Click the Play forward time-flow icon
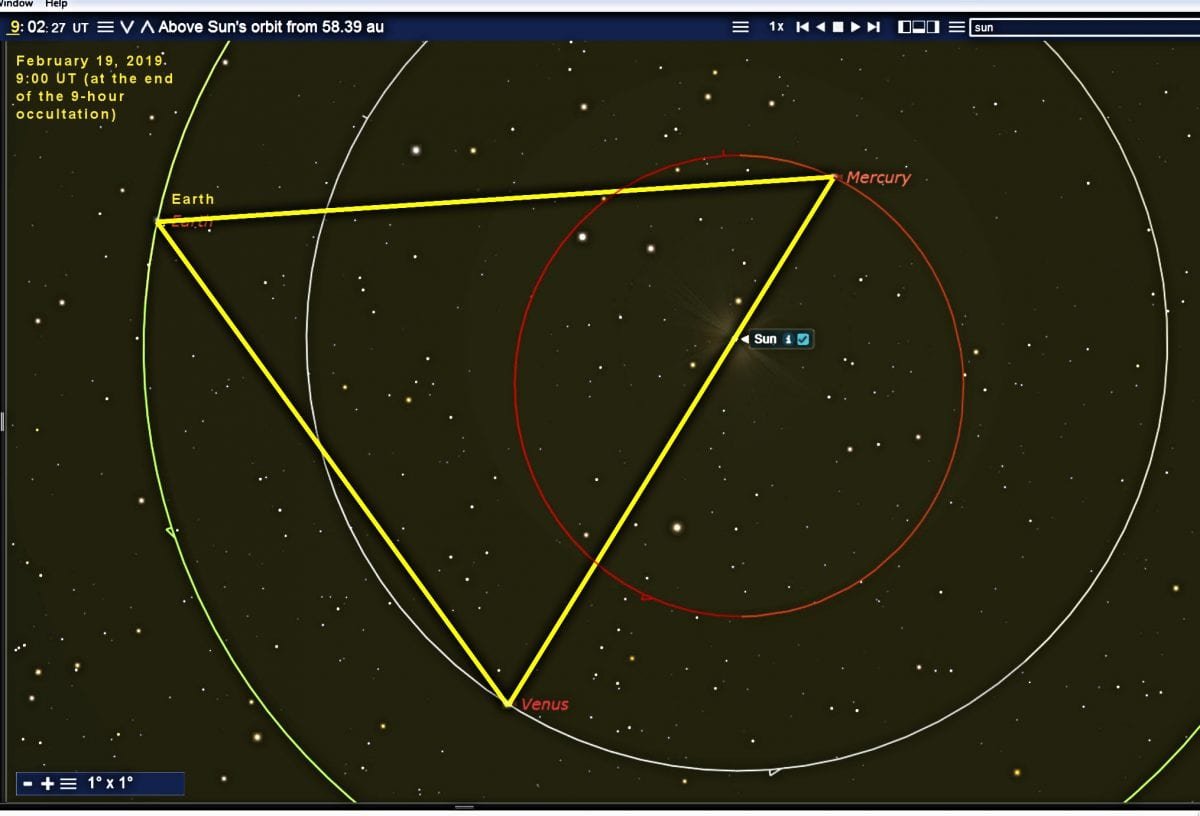Image resolution: width=1200 pixels, height=816 pixels. pyautogui.click(x=856, y=27)
